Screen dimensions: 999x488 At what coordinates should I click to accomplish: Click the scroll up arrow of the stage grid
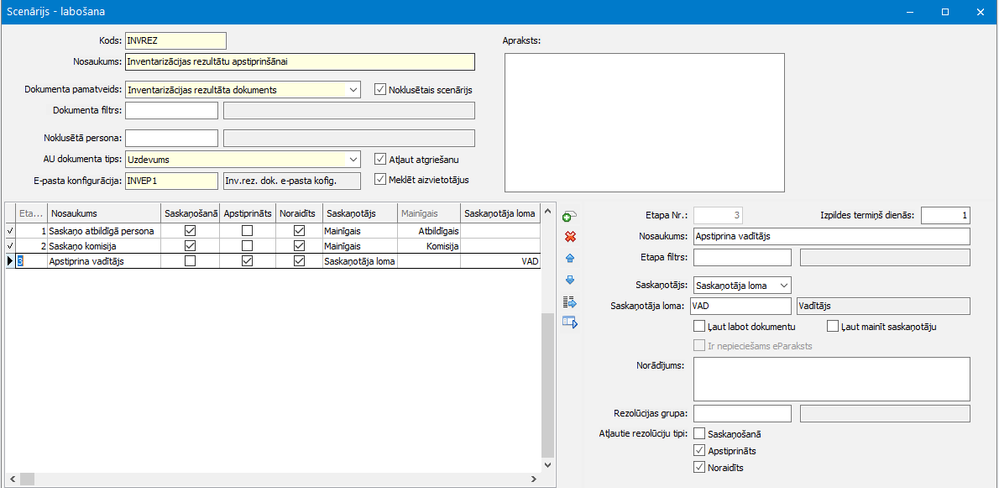click(x=546, y=211)
